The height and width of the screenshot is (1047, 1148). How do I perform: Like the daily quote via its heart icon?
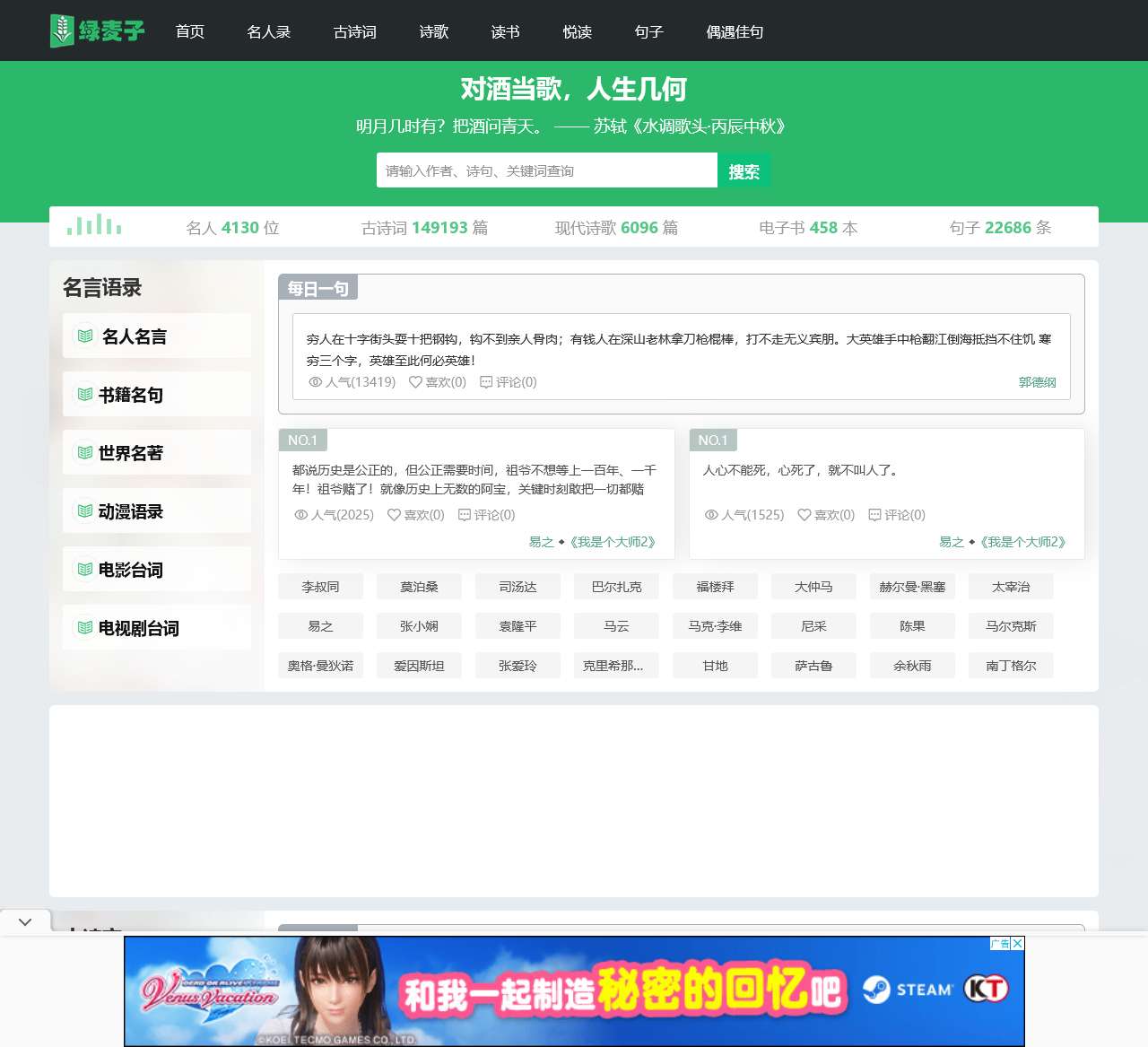(x=415, y=382)
